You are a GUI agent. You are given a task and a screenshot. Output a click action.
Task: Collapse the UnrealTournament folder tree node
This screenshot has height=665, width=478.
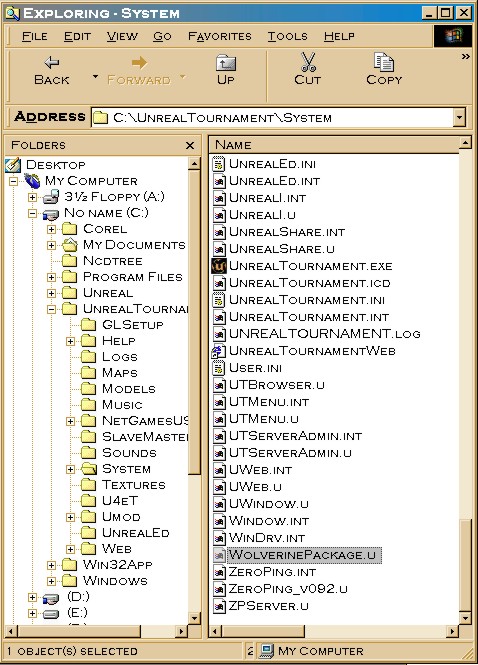click(x=51, y=309)
